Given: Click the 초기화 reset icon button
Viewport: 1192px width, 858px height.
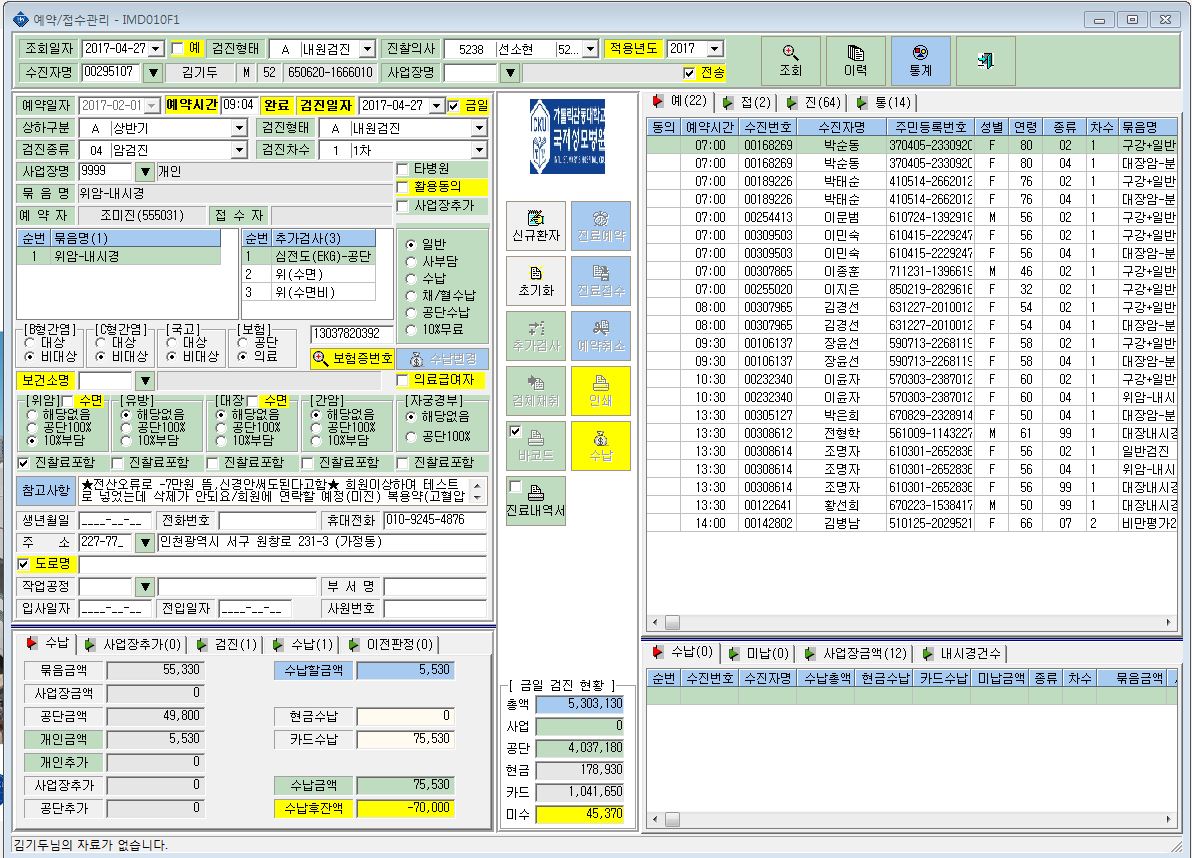Looking at the screenshot, I should pos(536,280).
